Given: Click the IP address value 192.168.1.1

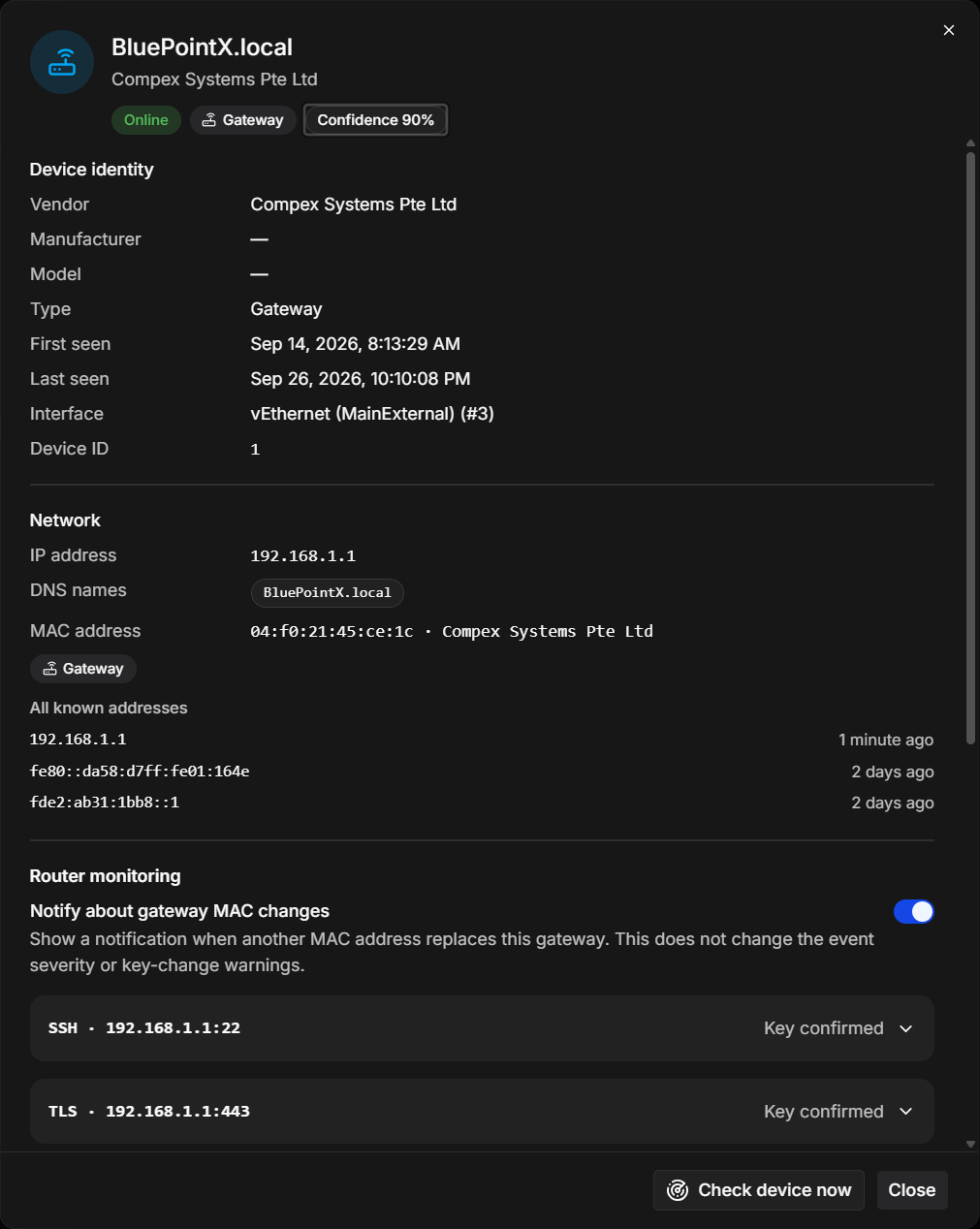Looking at the screenshot, I should (302, 556).
